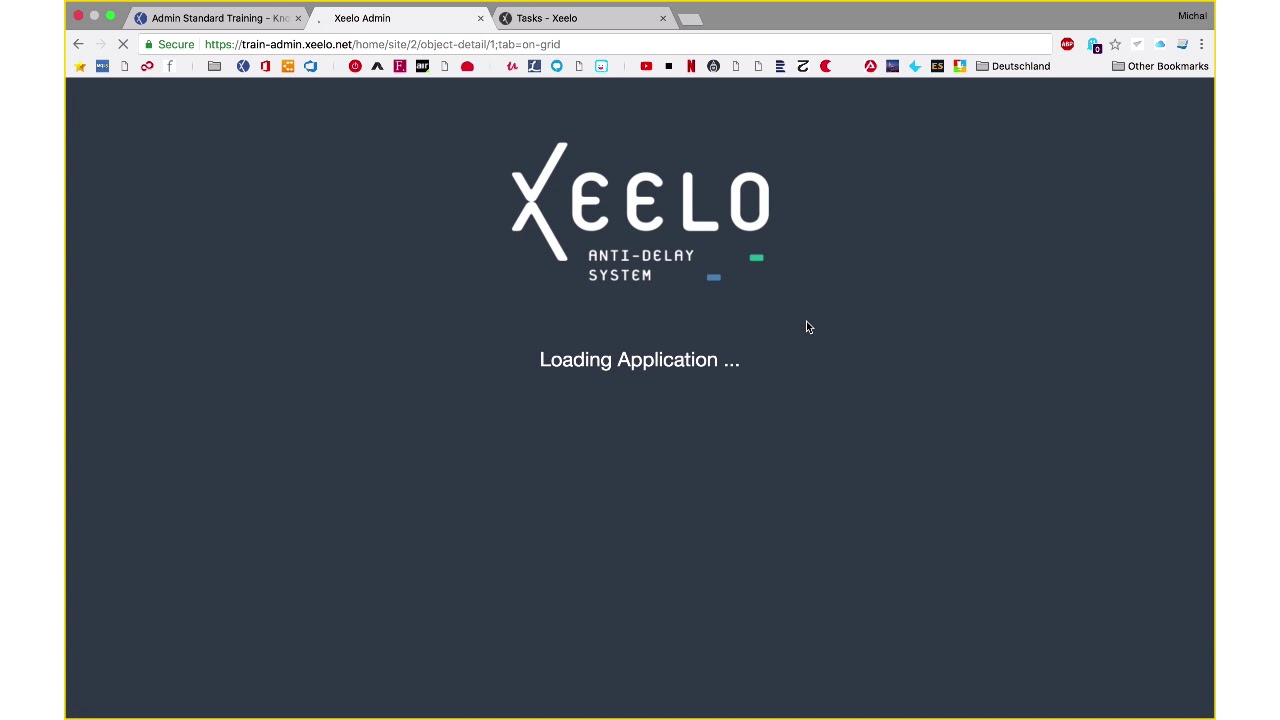Open the red crescent bookmark
The image size is (1280, 720).
(x=825, y=66)
